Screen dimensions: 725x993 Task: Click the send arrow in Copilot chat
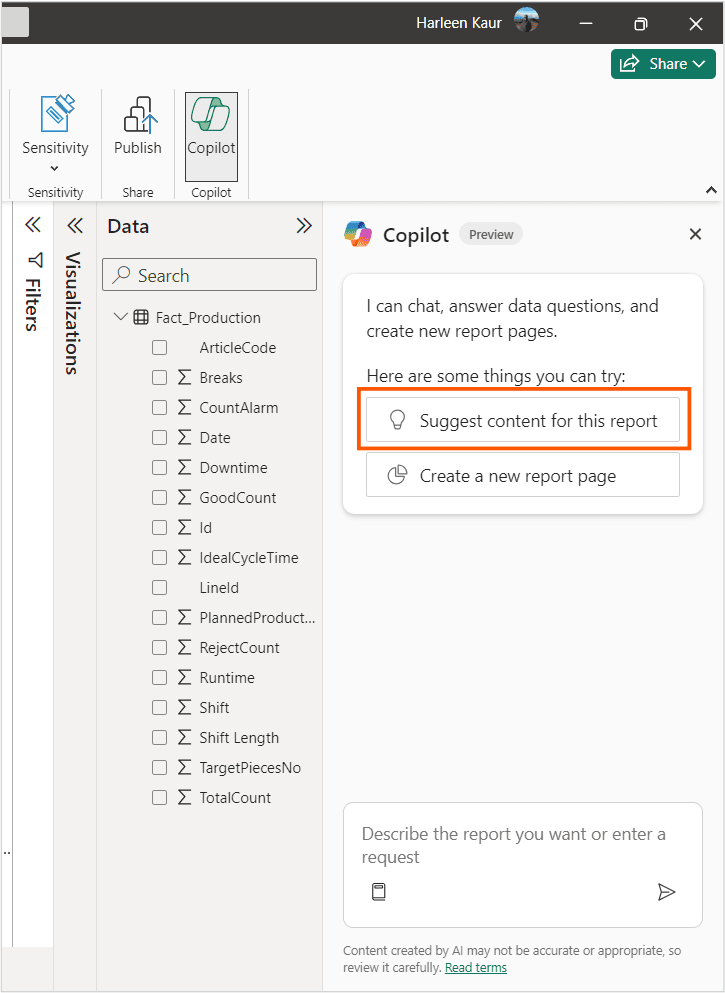click(x=666, y=892)
